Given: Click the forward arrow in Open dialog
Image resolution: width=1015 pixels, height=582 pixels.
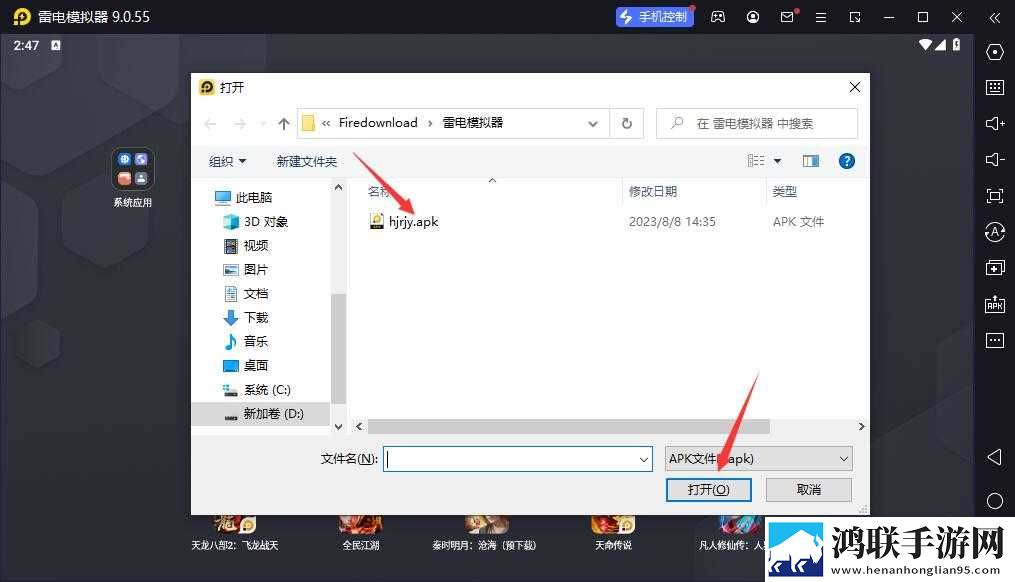Looking at the screenshot, I should [240, 124].
